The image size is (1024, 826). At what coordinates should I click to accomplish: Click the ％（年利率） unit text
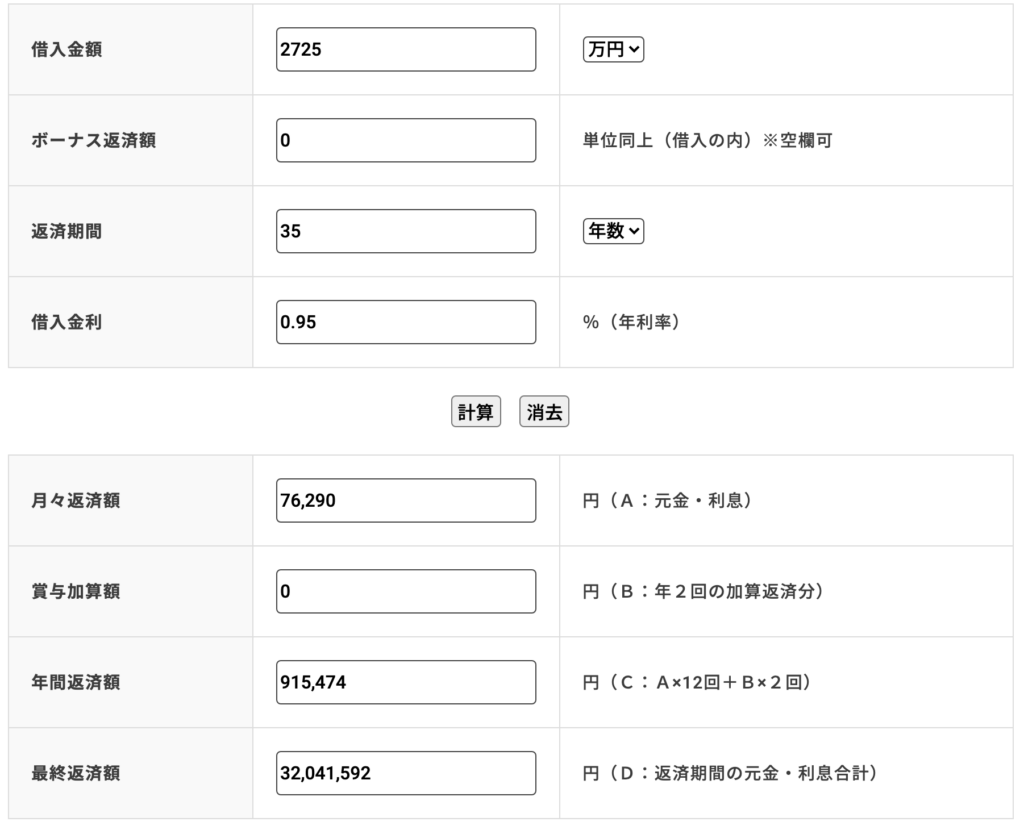coord(632,322)
